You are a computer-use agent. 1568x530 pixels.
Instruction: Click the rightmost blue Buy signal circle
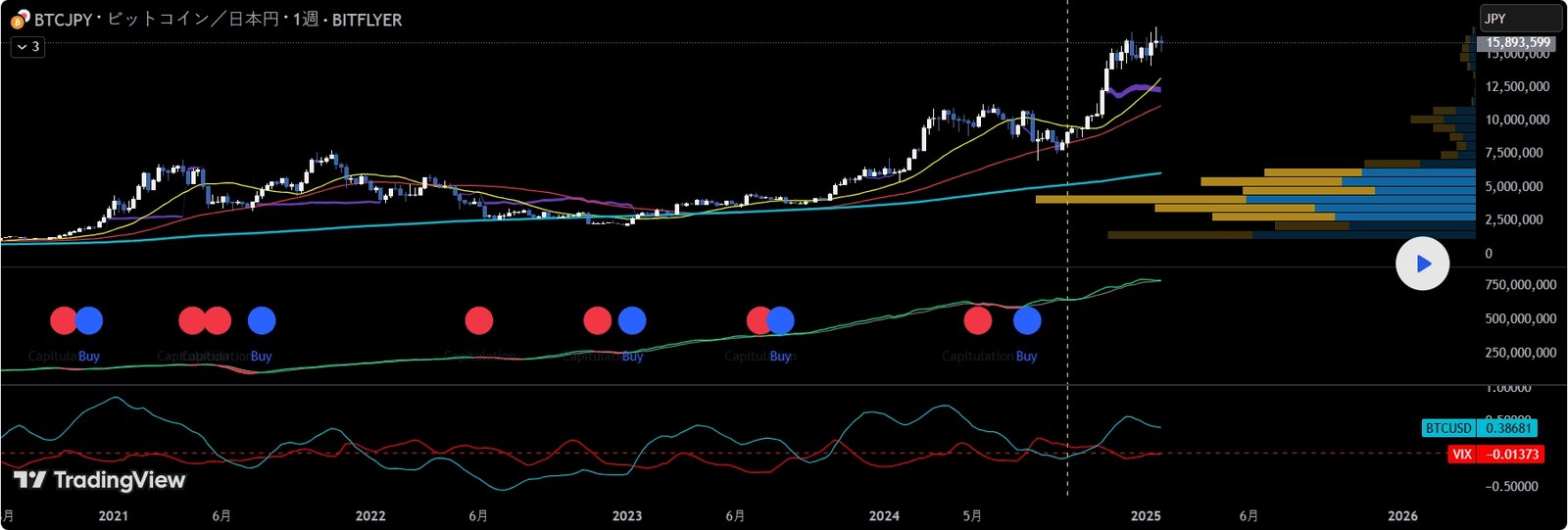1027,320
